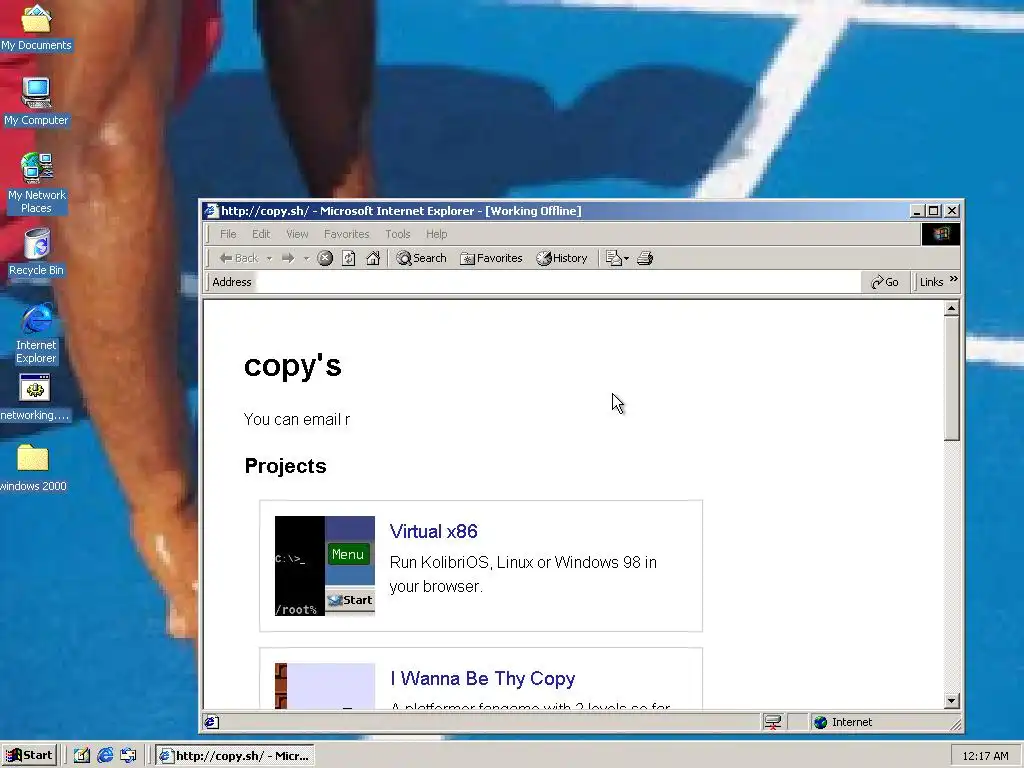
Task: Click the Projects heading text
Action: (285, 466)
